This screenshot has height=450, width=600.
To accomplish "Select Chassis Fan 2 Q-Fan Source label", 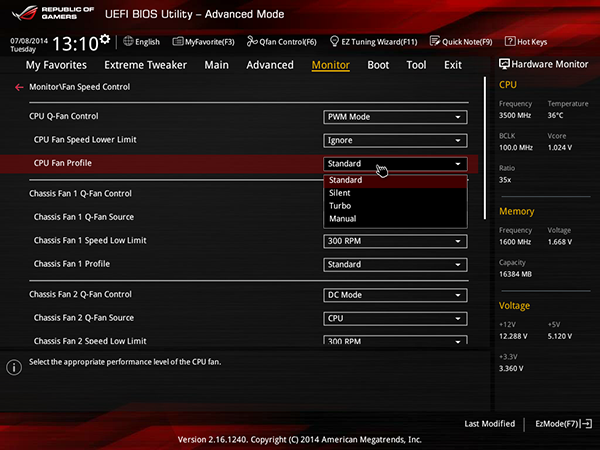I will [84, 318].
